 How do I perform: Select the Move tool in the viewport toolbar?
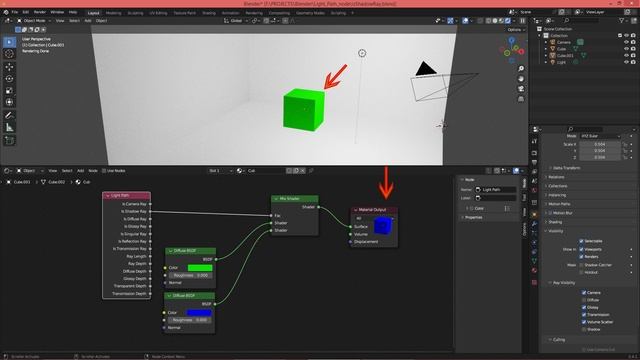(x=9, y=67)
